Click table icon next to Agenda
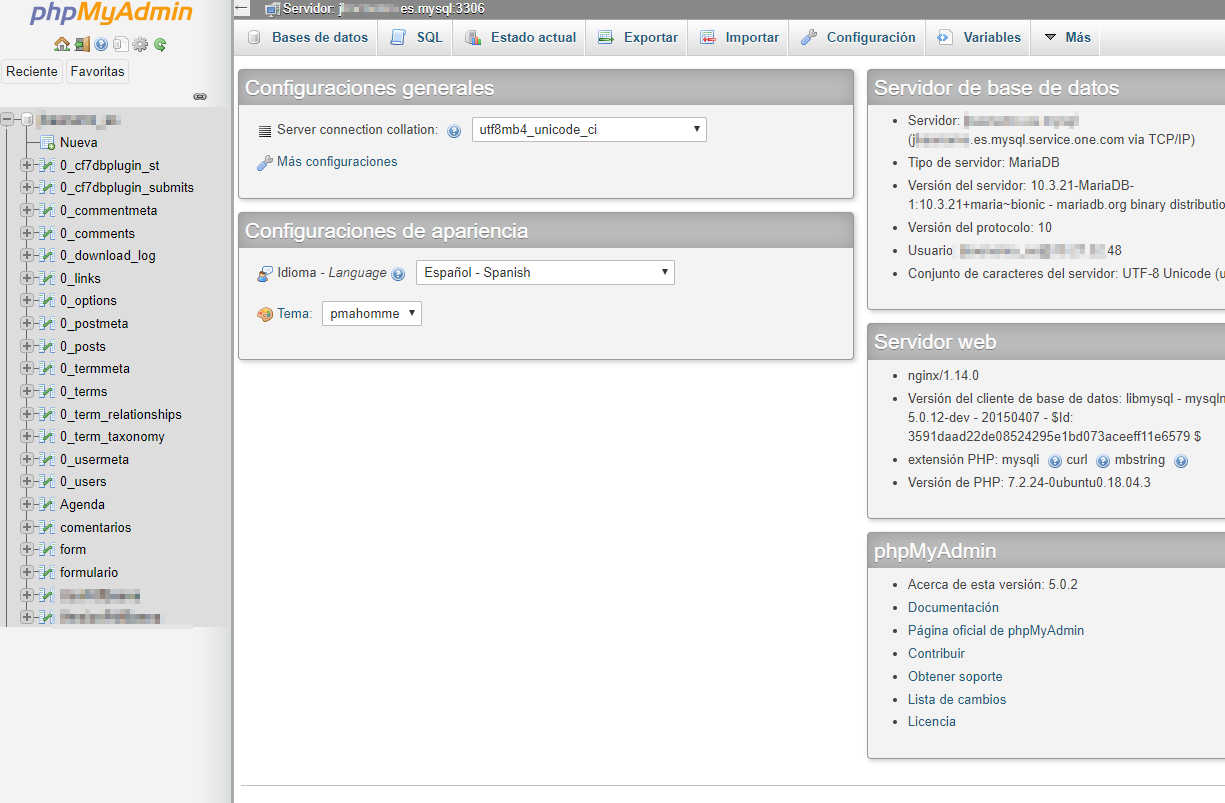The height and width of the screenshot is (803, 1225). click(x=47, y=505)
